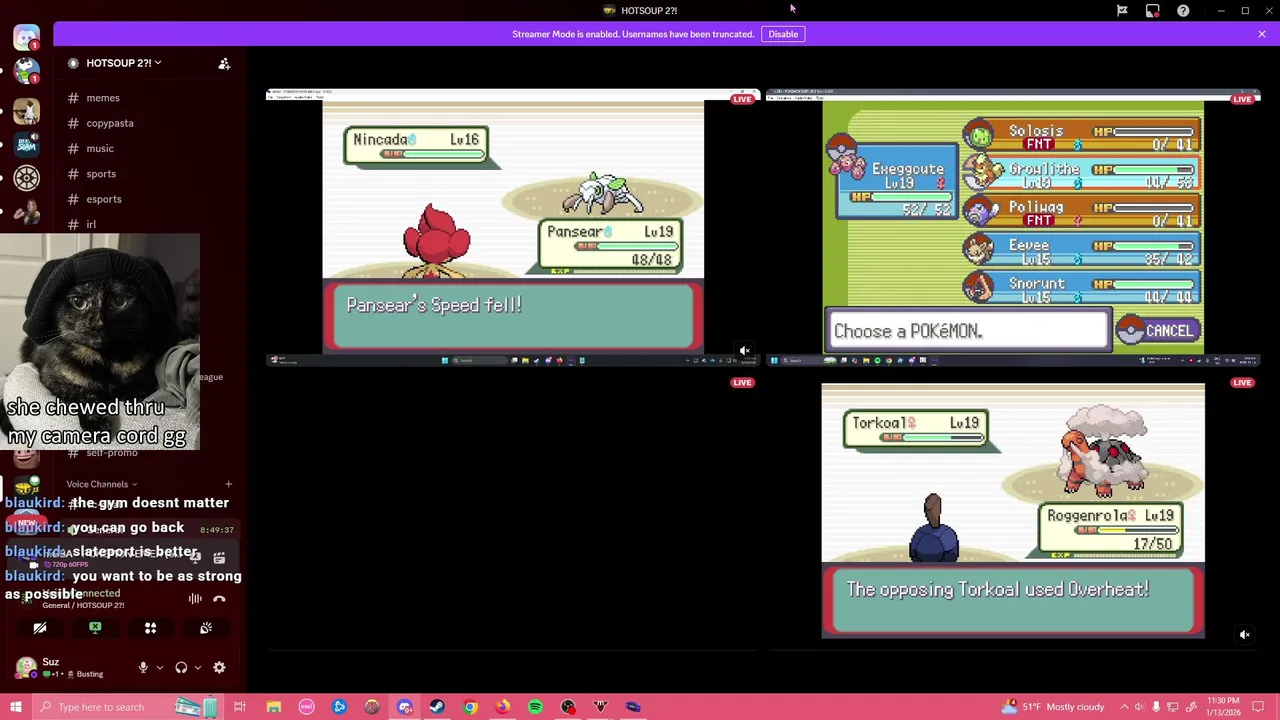Toggle noise suppression waveform icon
Viewport: 1280px width, 720px height.
195,599
